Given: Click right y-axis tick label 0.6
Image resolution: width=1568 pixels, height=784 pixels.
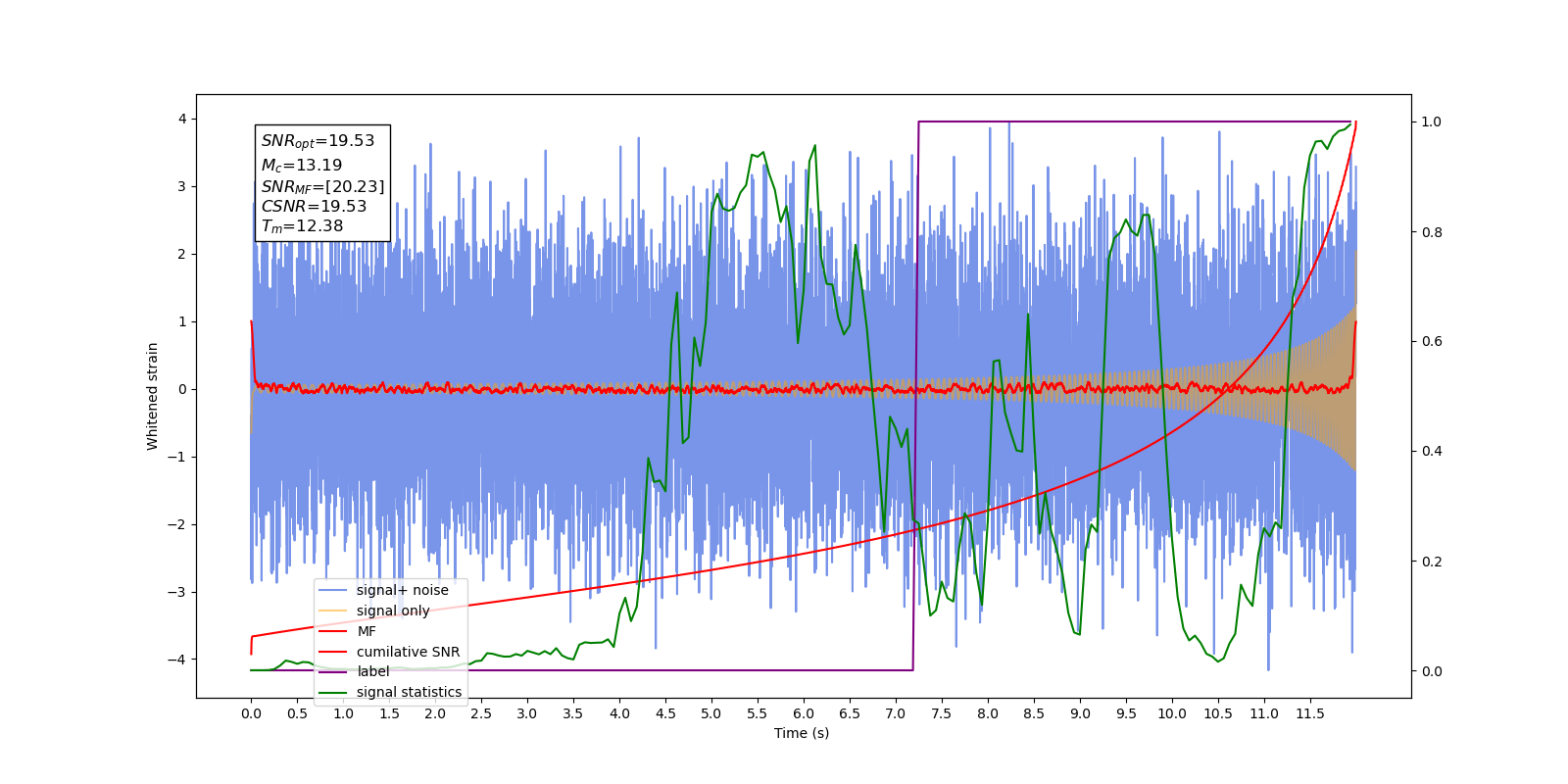Looking at the screenshot, I should point(1431,342).
